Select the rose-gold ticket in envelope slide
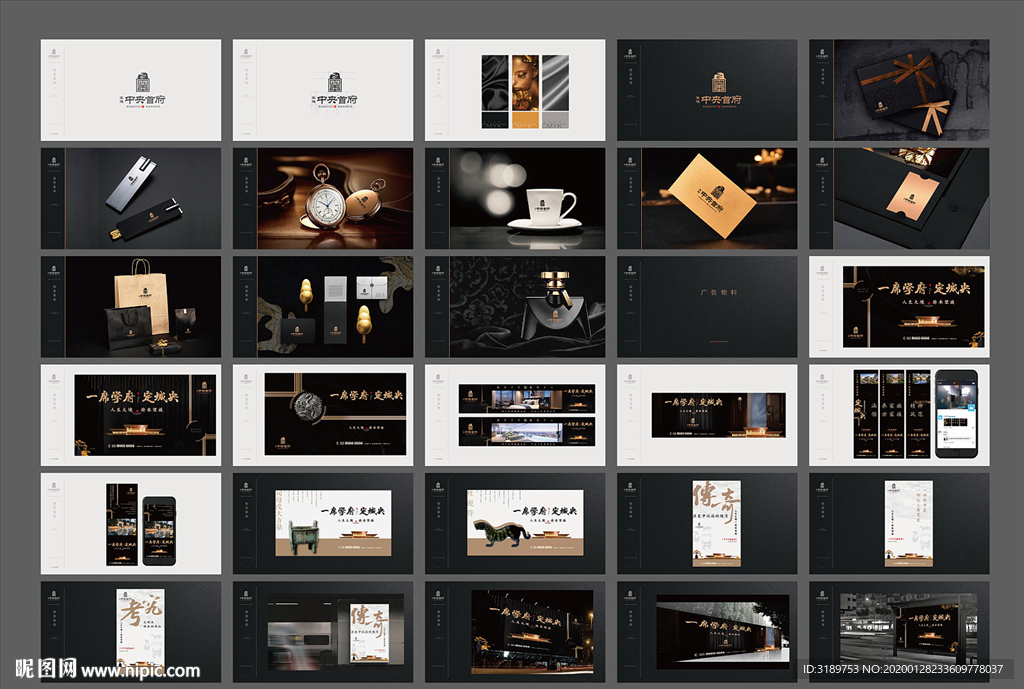 (x=899, y=199)
